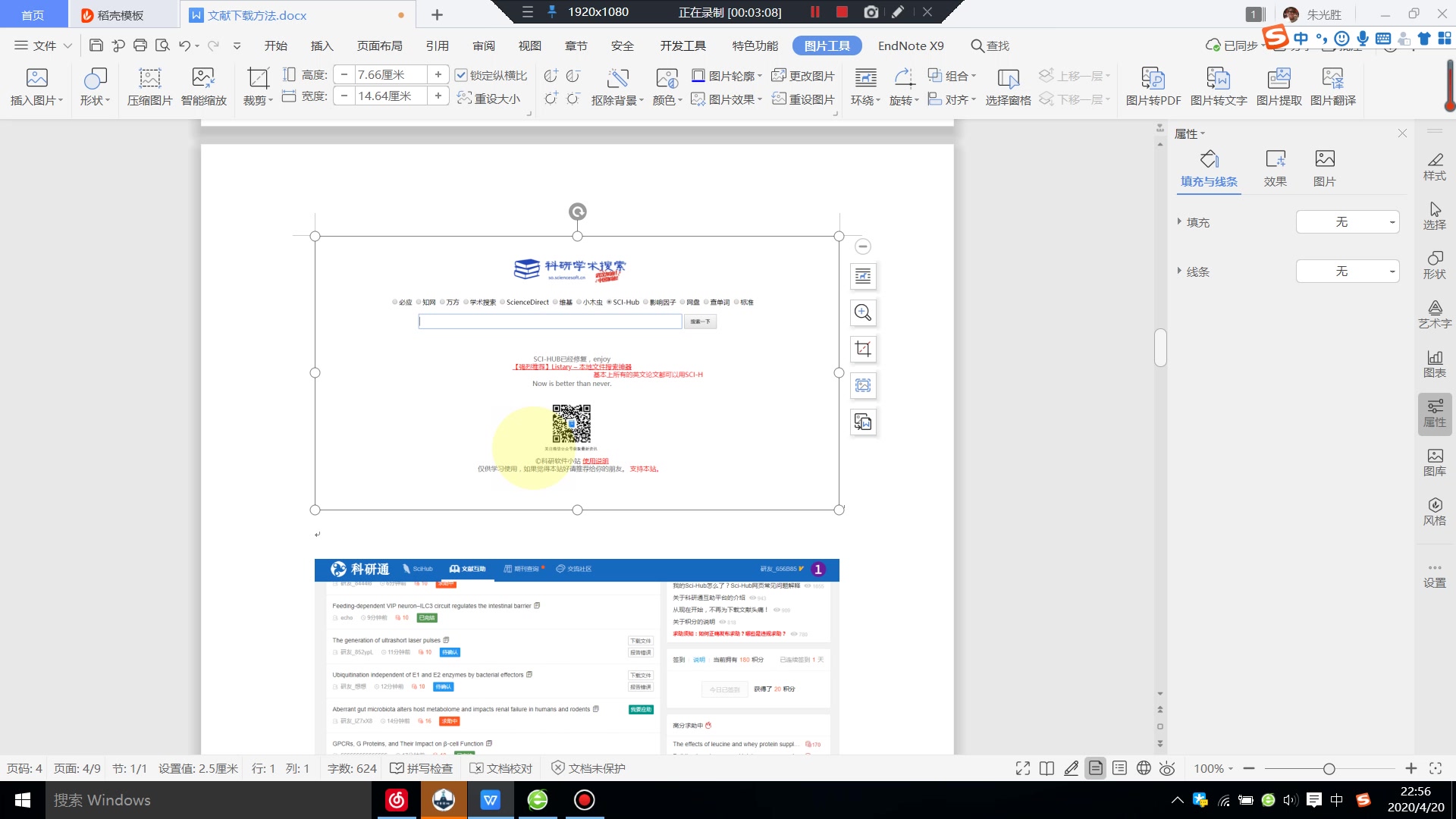Expand the Fill (填充) section arrow

(1179, 221)
